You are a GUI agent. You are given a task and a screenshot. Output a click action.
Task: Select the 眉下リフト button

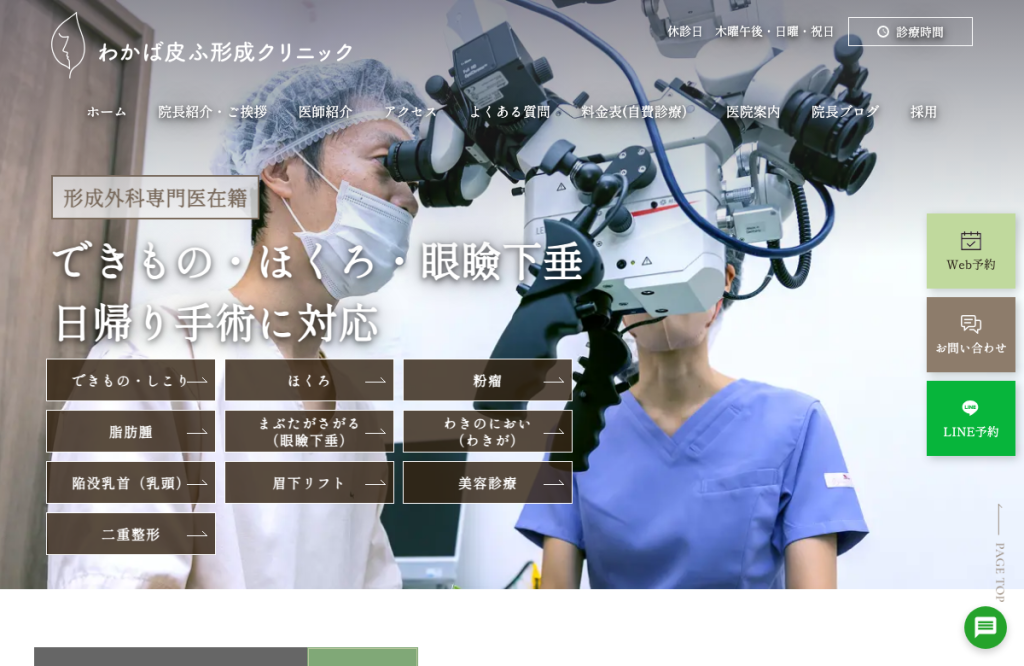click(x=309, y=483)
